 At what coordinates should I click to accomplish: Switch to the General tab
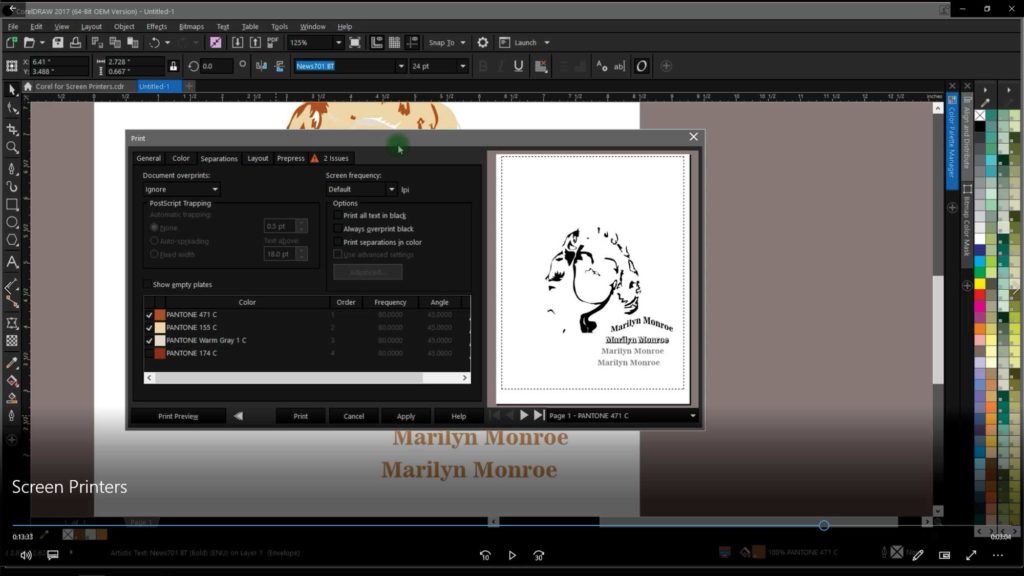pos(148,158)
